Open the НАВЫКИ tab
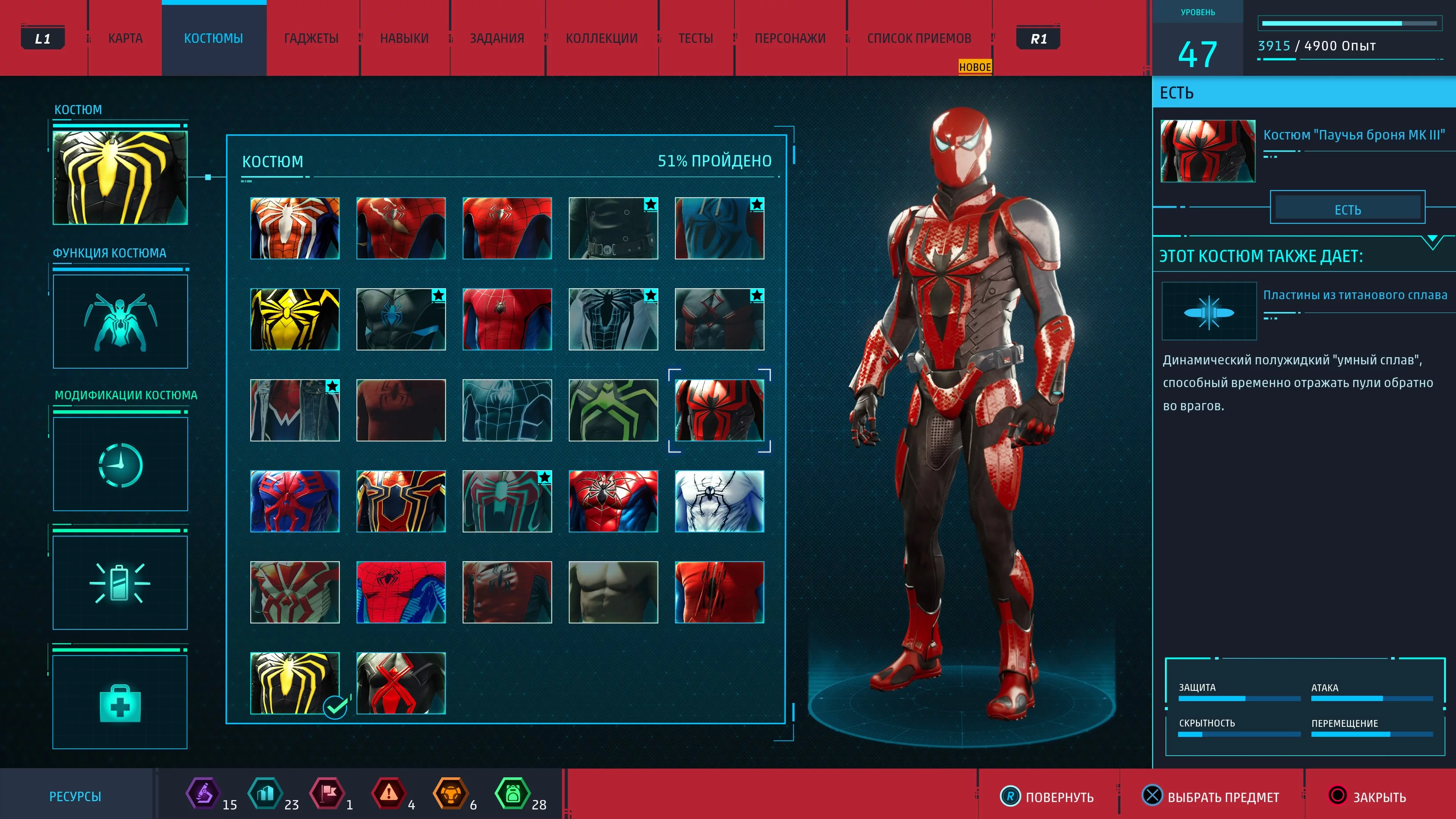Image resolution: width=1456 pixels, height=819 pixels. tap(404, 38)
